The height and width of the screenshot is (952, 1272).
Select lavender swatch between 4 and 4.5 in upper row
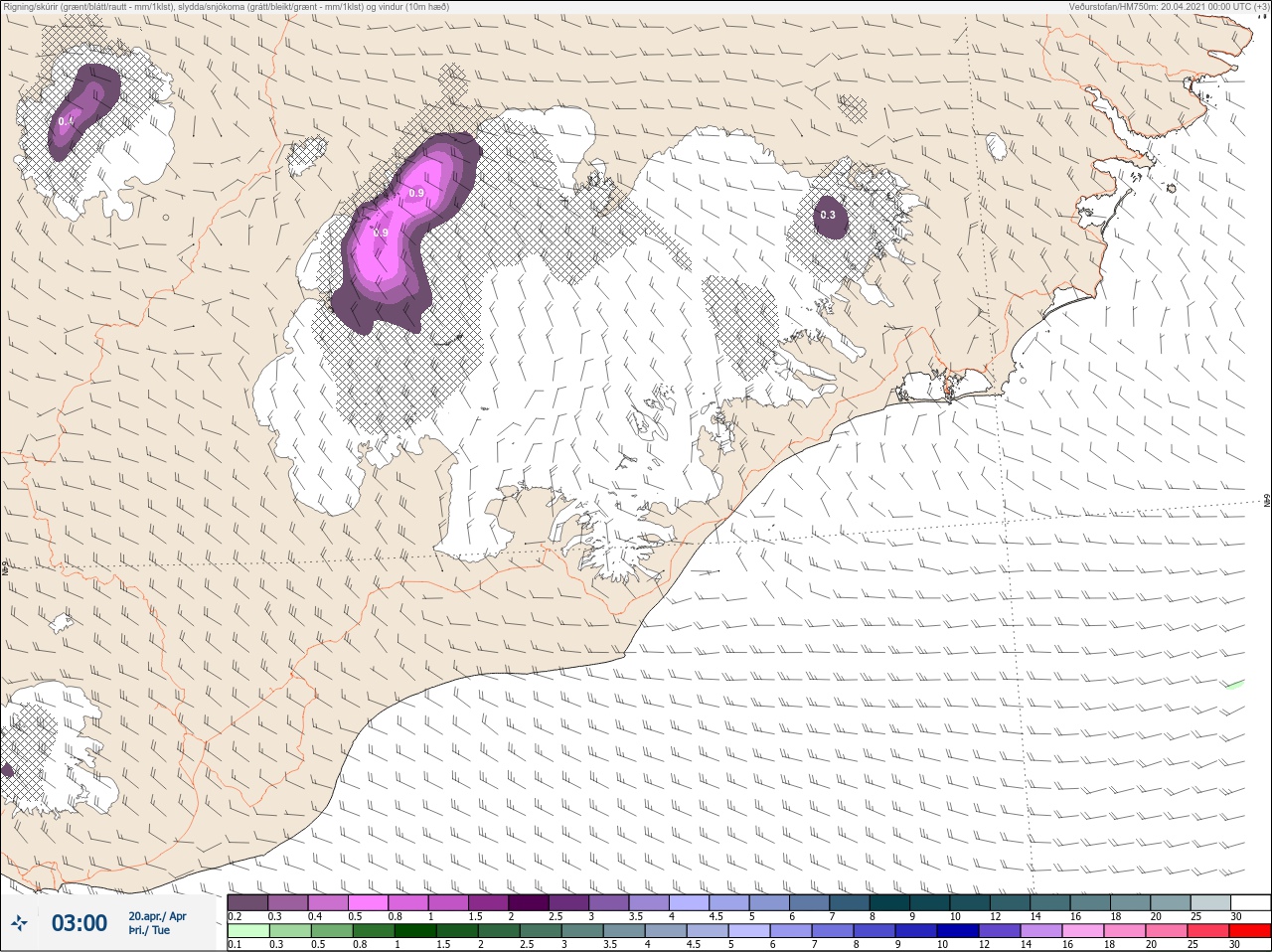coord(689,902)
